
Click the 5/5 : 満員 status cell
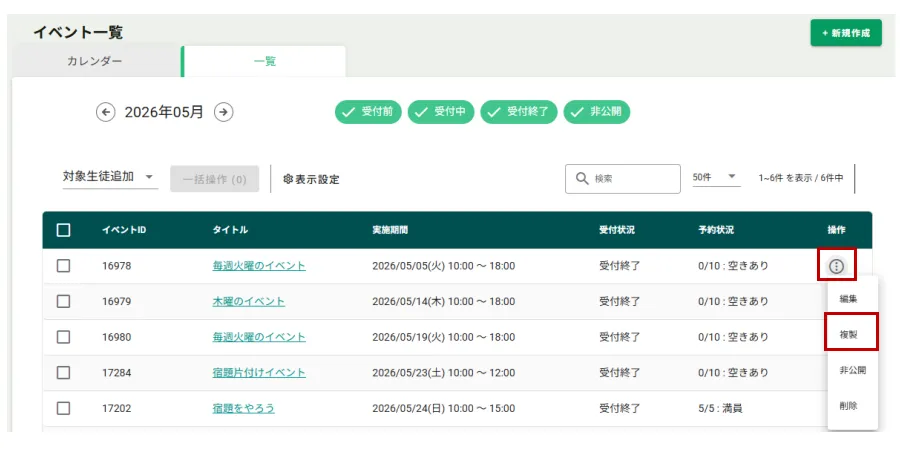(x=720, y=408)
